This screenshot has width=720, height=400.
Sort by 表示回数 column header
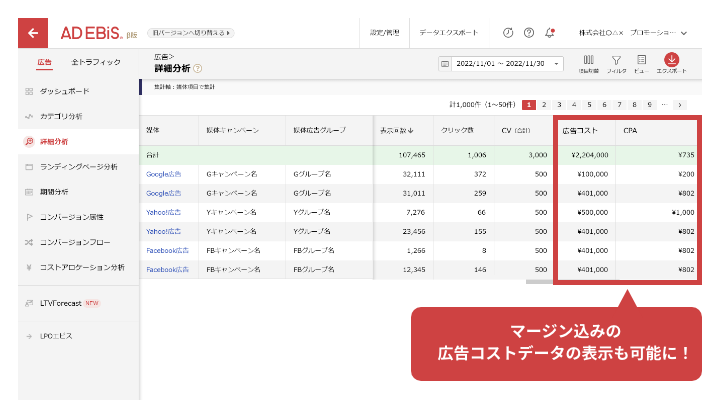pos(400,131)
